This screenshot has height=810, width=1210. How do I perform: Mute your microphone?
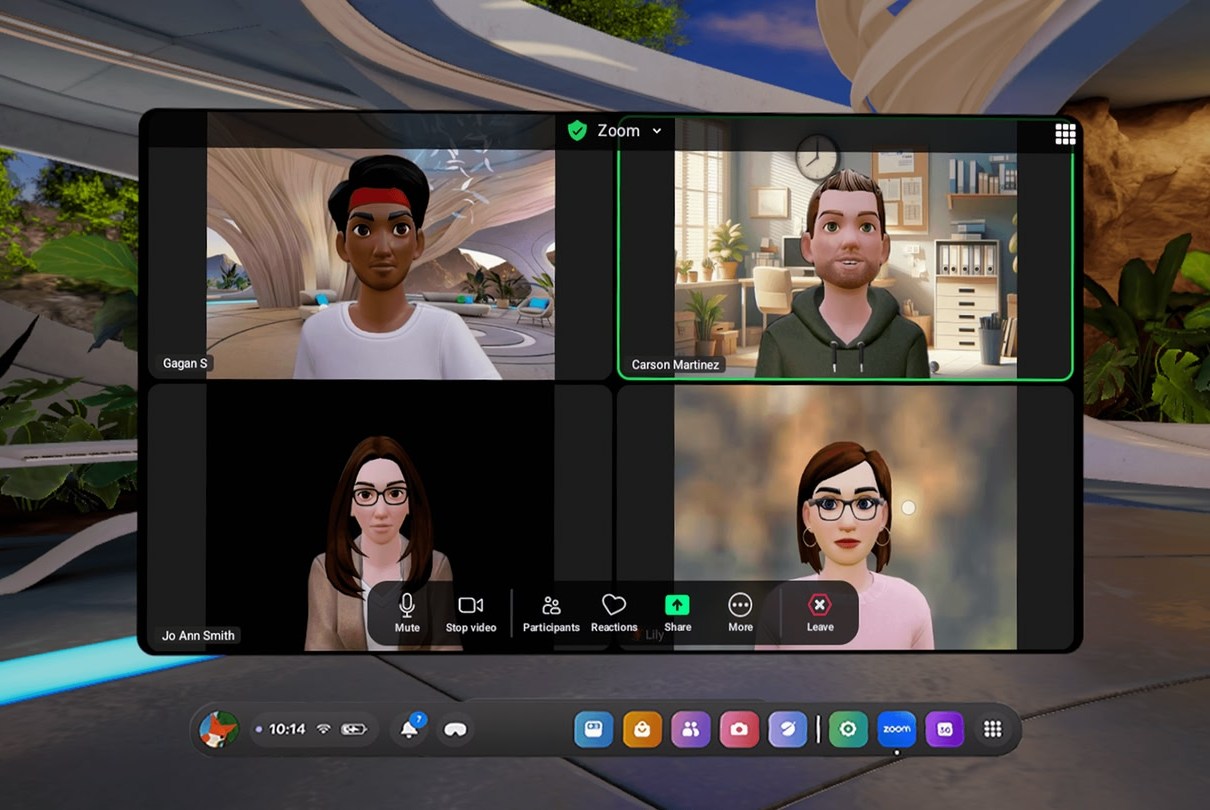(406, 611)
